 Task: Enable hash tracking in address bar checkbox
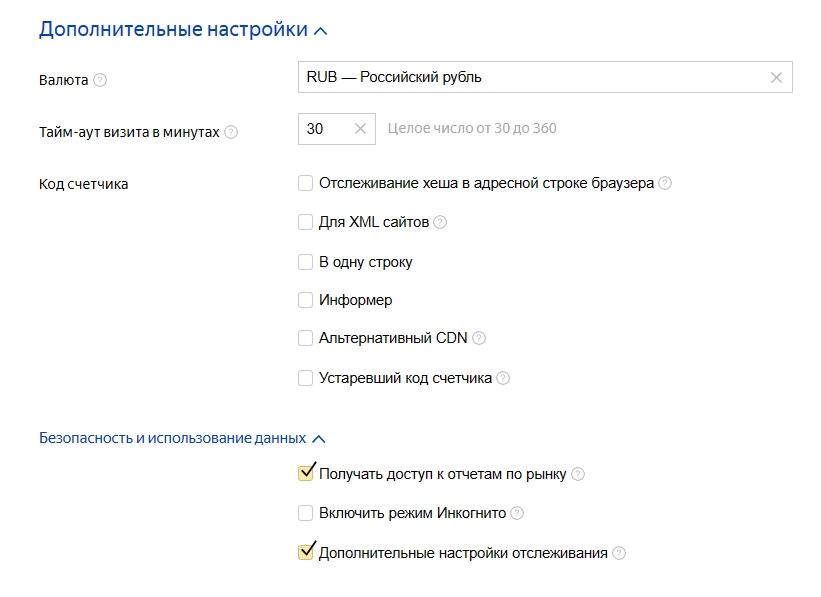305,183
